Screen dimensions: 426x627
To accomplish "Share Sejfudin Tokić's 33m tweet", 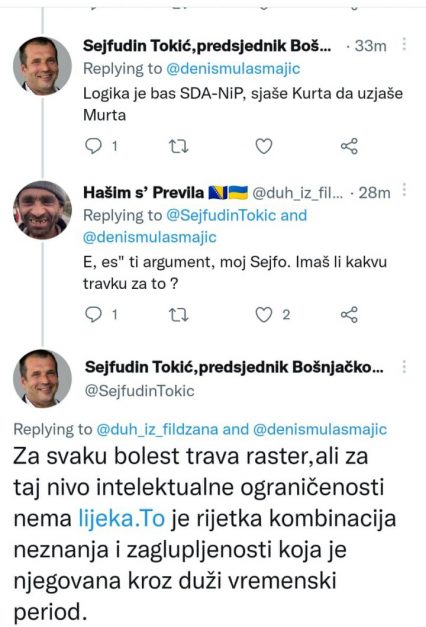I will point(349,146).
